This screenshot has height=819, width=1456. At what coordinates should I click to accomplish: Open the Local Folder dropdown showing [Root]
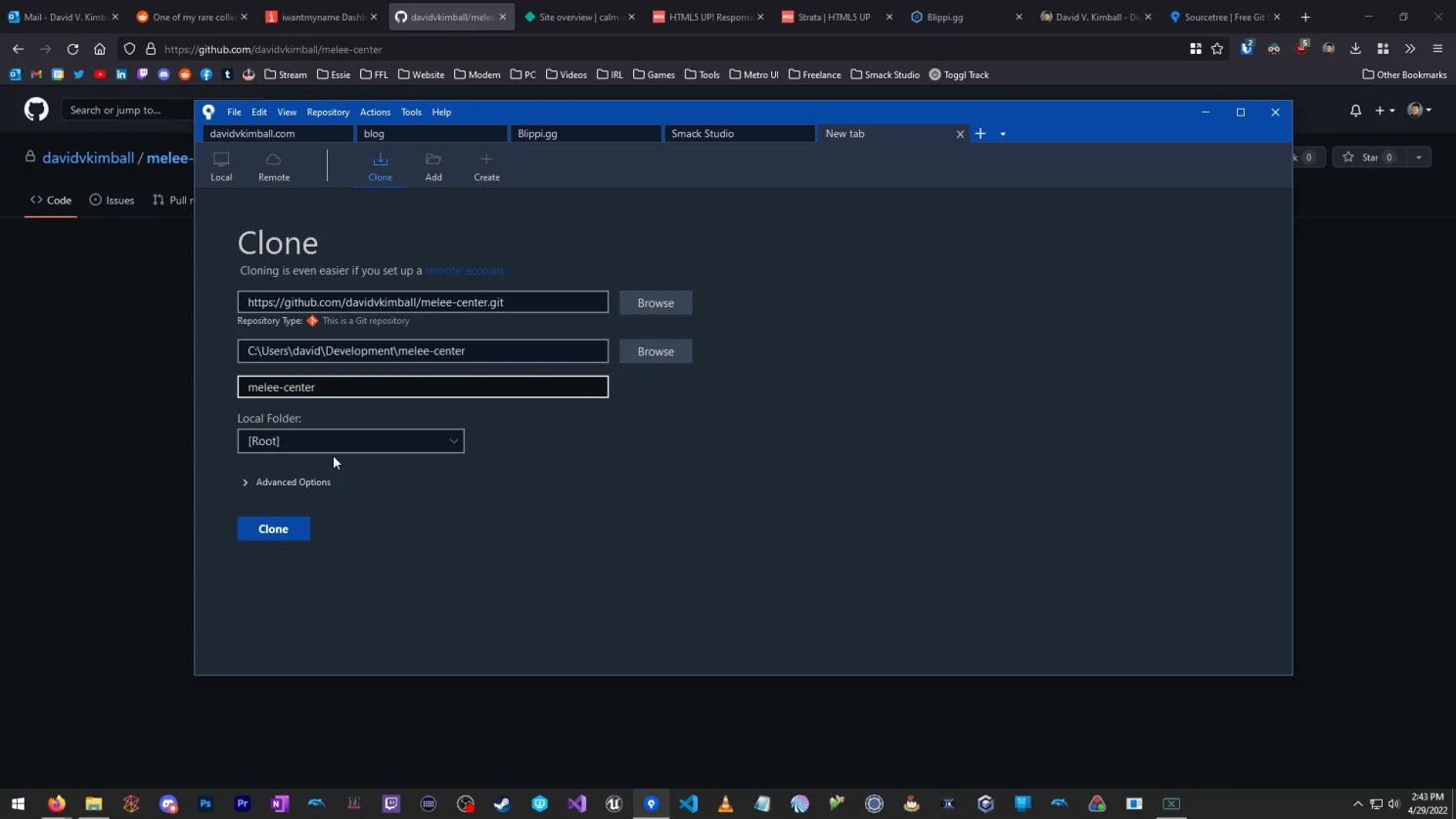(x=350, y=440)
